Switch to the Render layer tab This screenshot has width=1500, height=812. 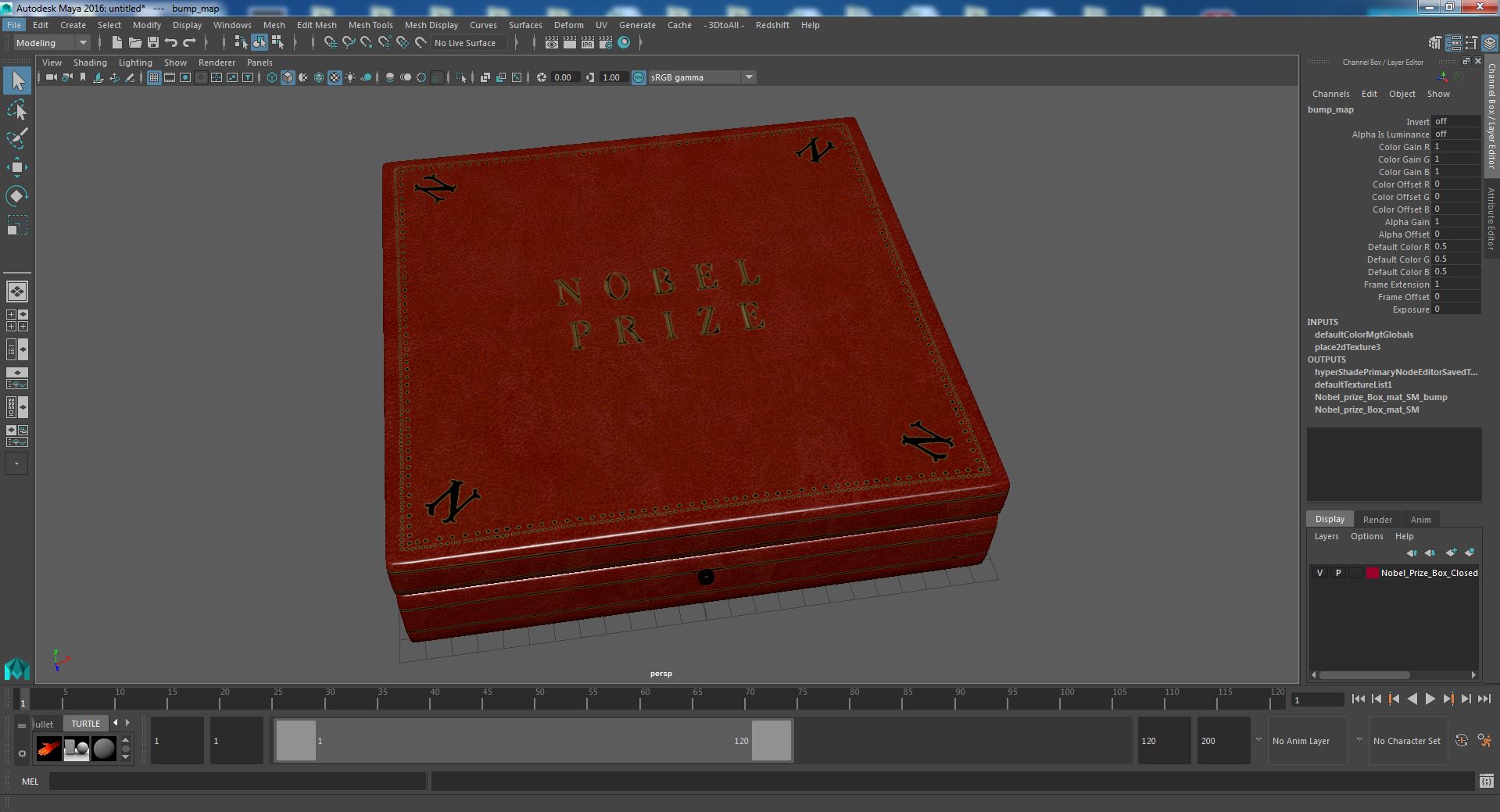point(1377,519)
